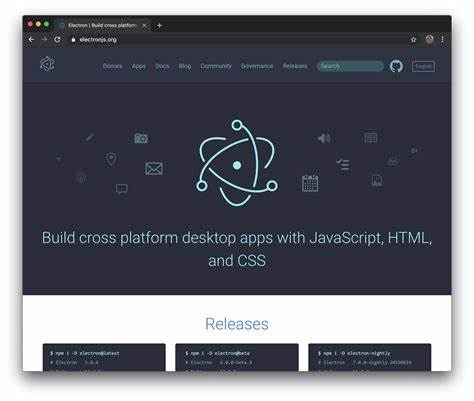Click the checklist icon

(343, 164)
